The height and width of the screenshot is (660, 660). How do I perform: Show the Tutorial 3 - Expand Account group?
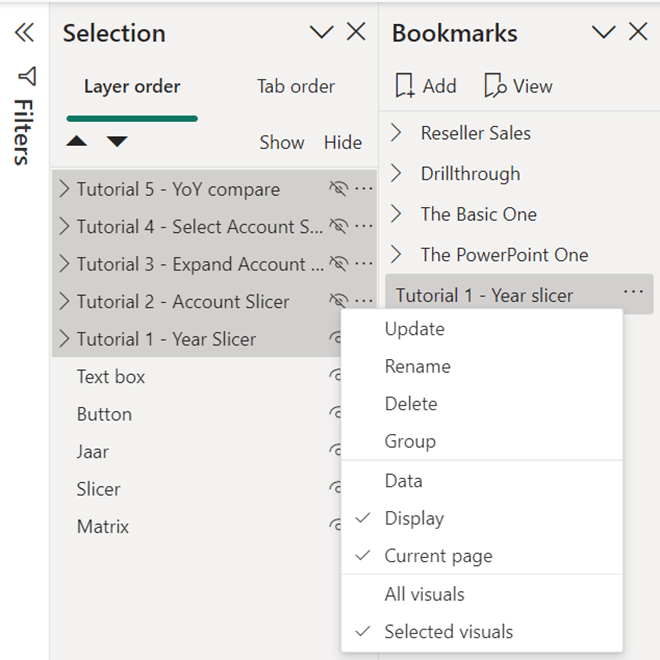point(338,264)
